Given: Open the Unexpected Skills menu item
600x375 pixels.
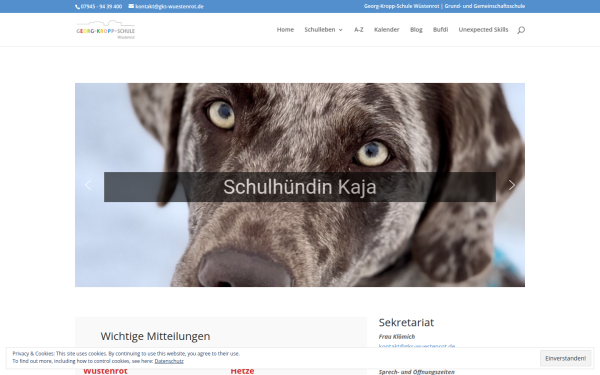Looking at the screenshot, I should [x=483, y=29].
